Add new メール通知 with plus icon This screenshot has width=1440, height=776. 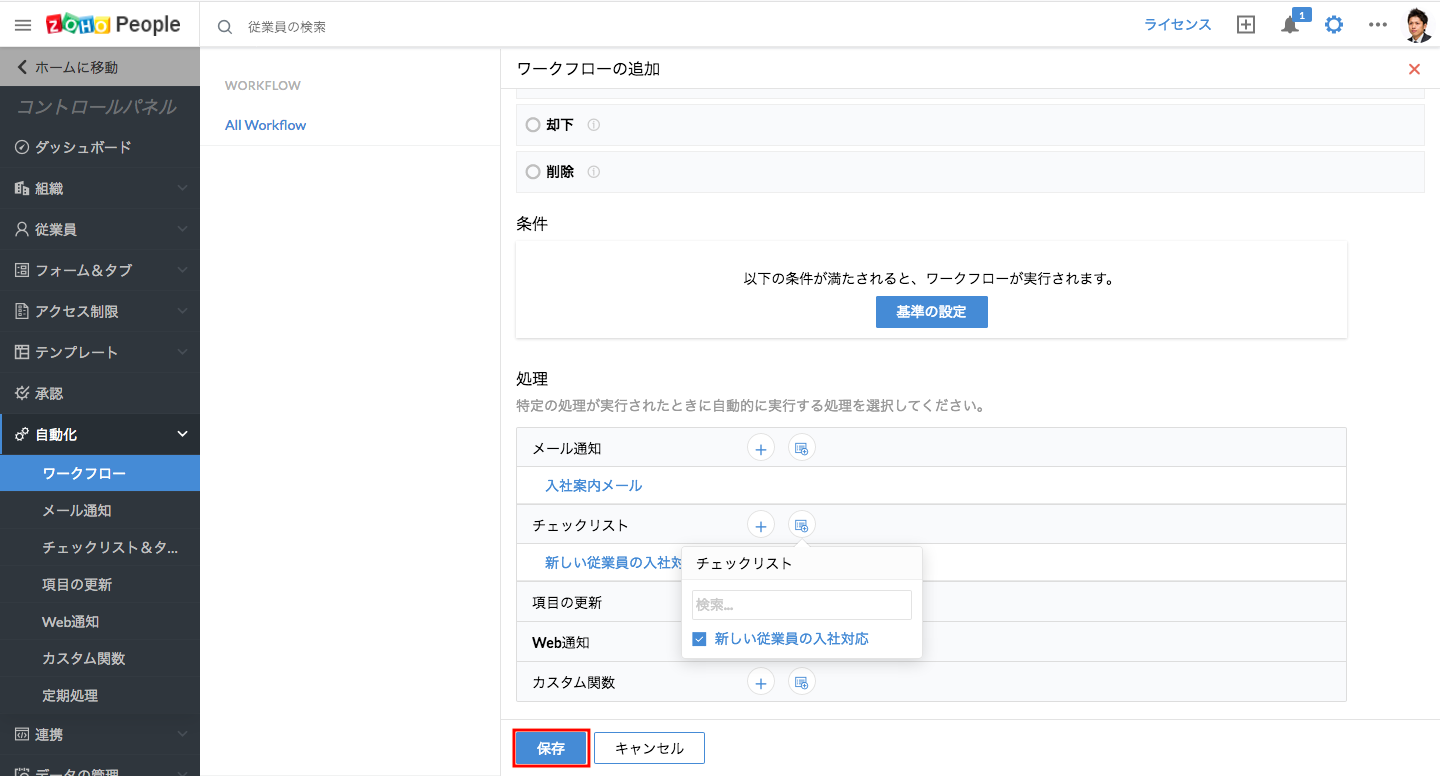[x=761, y=449]
